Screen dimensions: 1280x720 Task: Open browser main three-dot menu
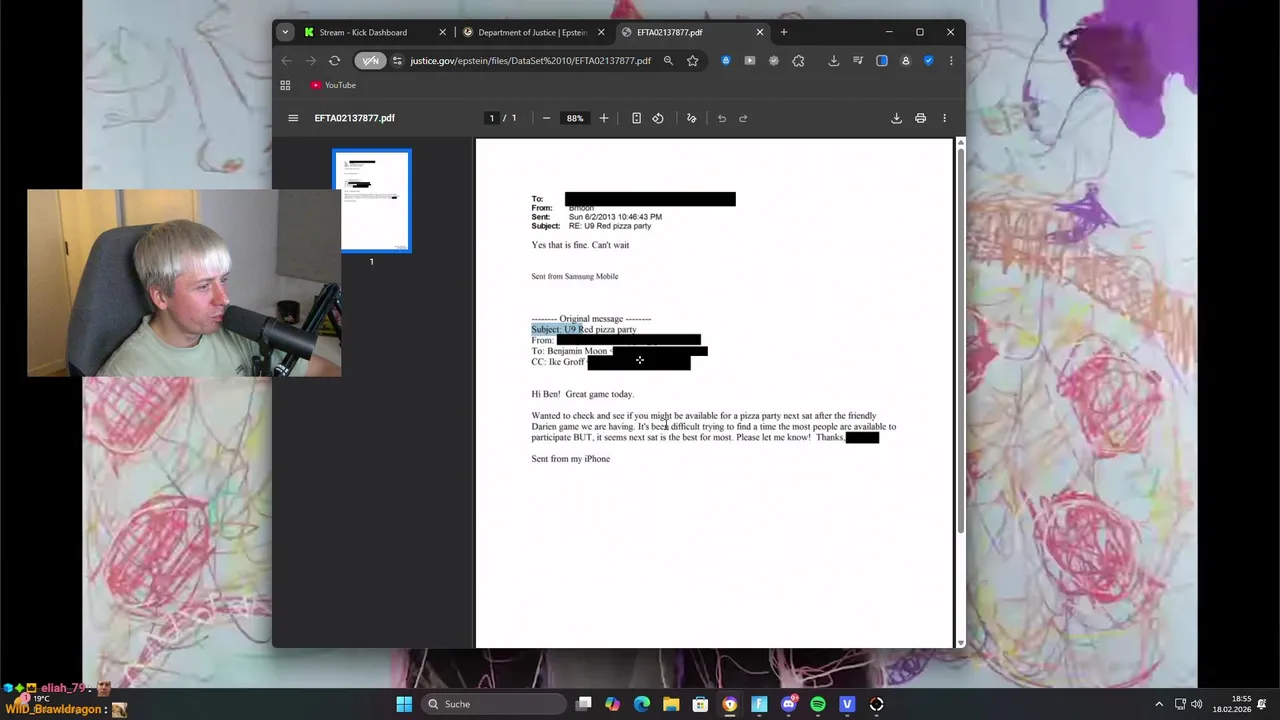tap(951, 61)
